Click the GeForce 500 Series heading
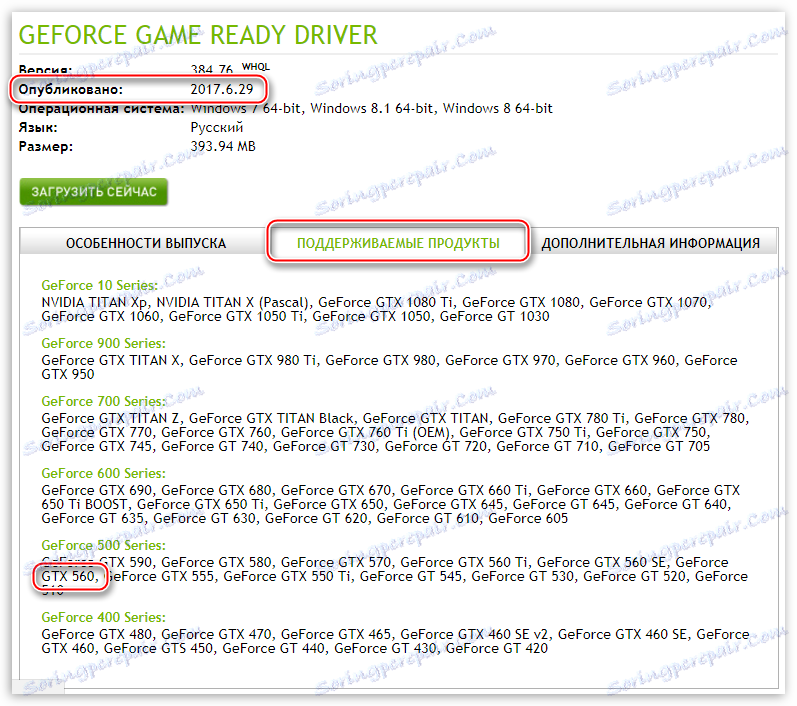This screenshot has height=706, width=797. 104,545
